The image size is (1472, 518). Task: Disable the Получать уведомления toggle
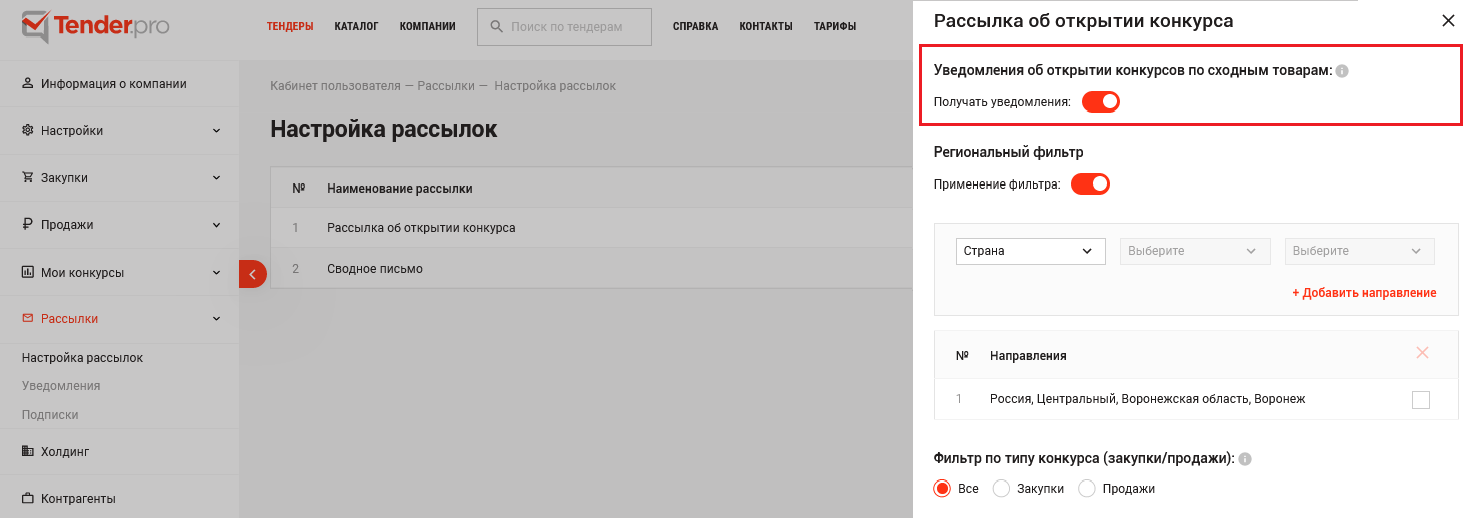(x=1100, y=101)
